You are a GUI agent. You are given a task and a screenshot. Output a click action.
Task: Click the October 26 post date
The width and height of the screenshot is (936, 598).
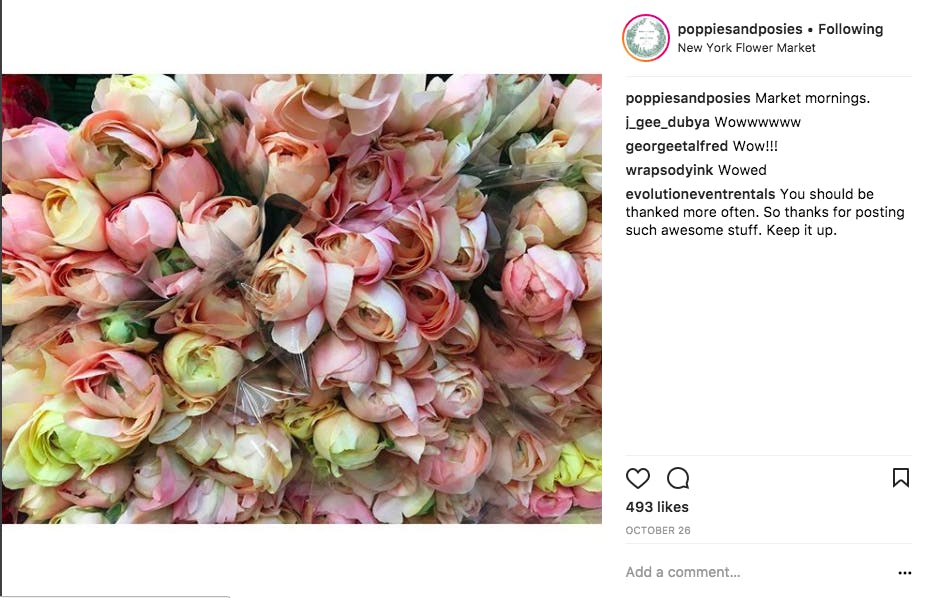tap(658, 530)
